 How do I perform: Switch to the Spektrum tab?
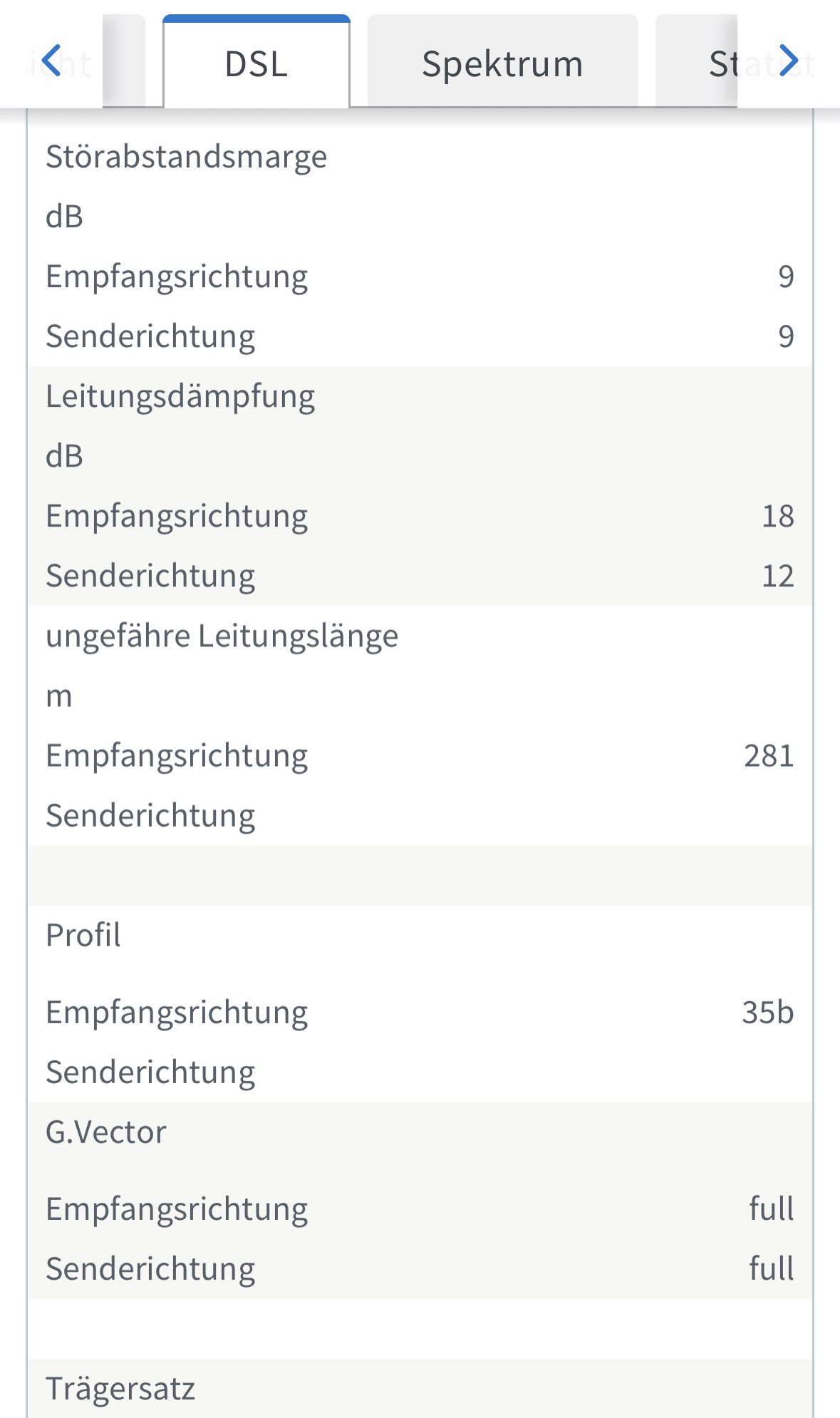click(x=502, y=62)
